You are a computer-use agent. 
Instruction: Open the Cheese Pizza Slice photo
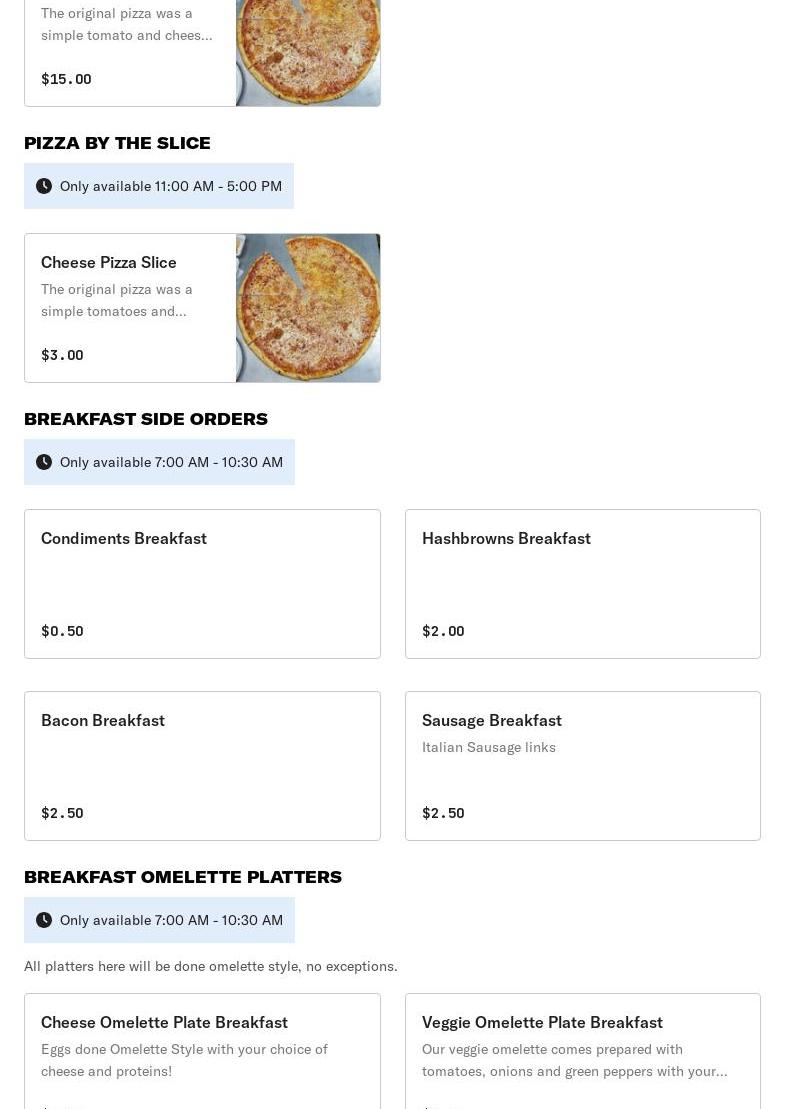pos(308,308)
